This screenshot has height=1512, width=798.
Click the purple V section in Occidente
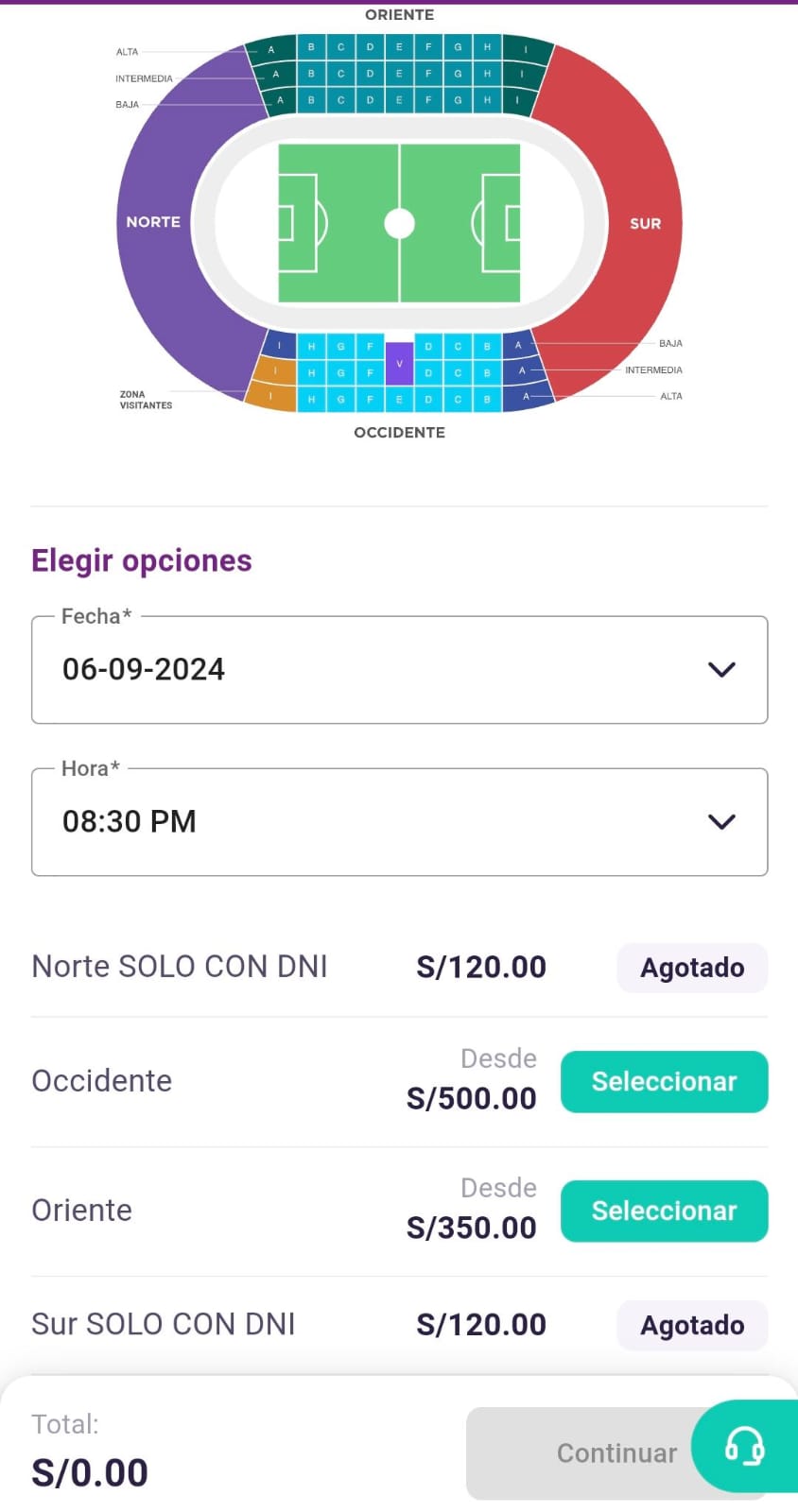click(x=399, y=363)
